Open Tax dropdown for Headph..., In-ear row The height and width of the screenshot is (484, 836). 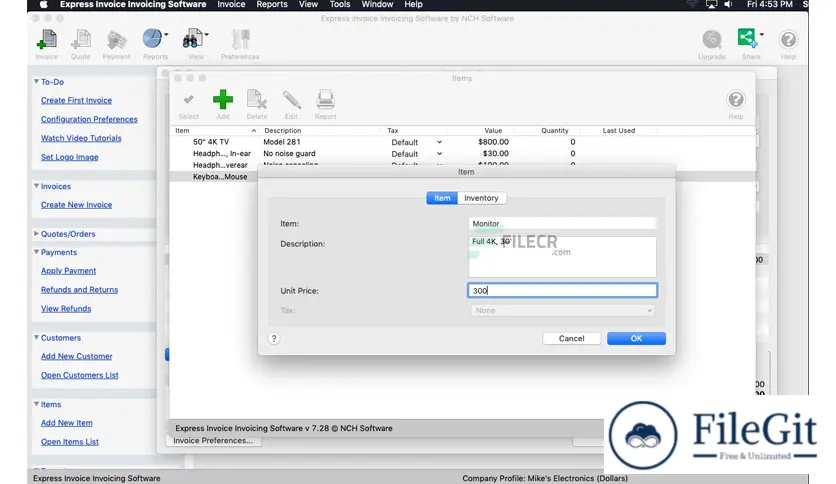[x=439, y=154]
